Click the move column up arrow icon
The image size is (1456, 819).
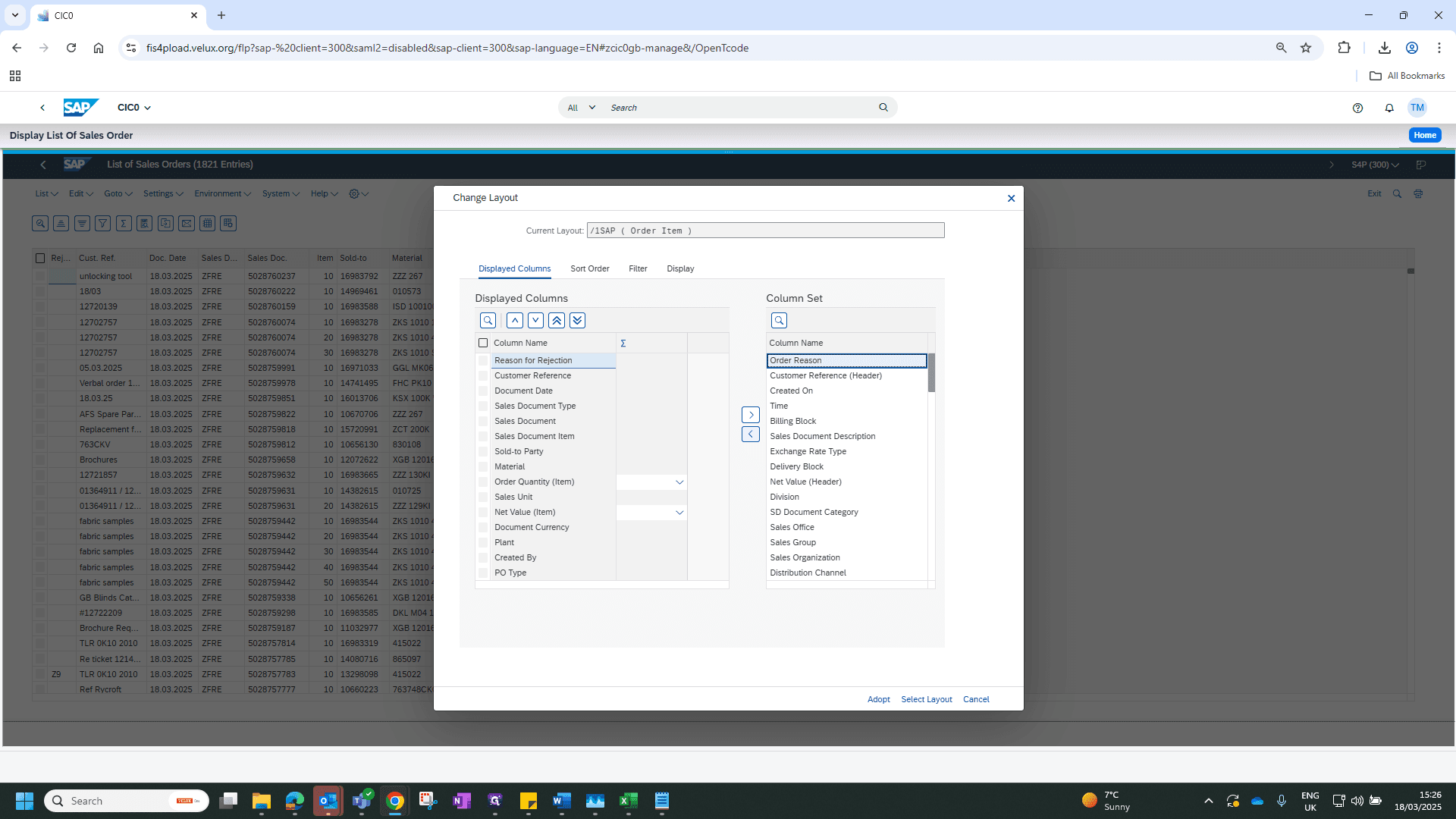coord(515,320)
